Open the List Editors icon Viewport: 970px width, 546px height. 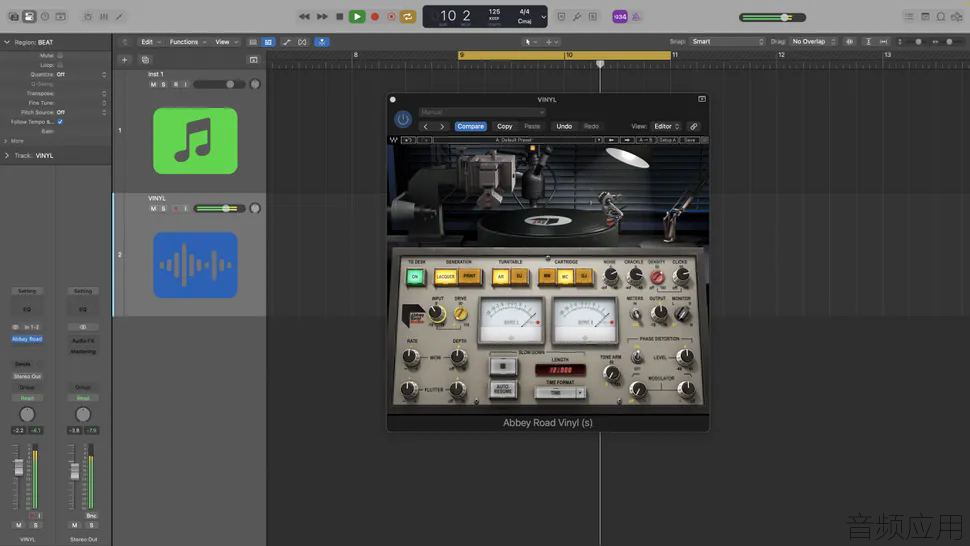(x=909, y=17)
